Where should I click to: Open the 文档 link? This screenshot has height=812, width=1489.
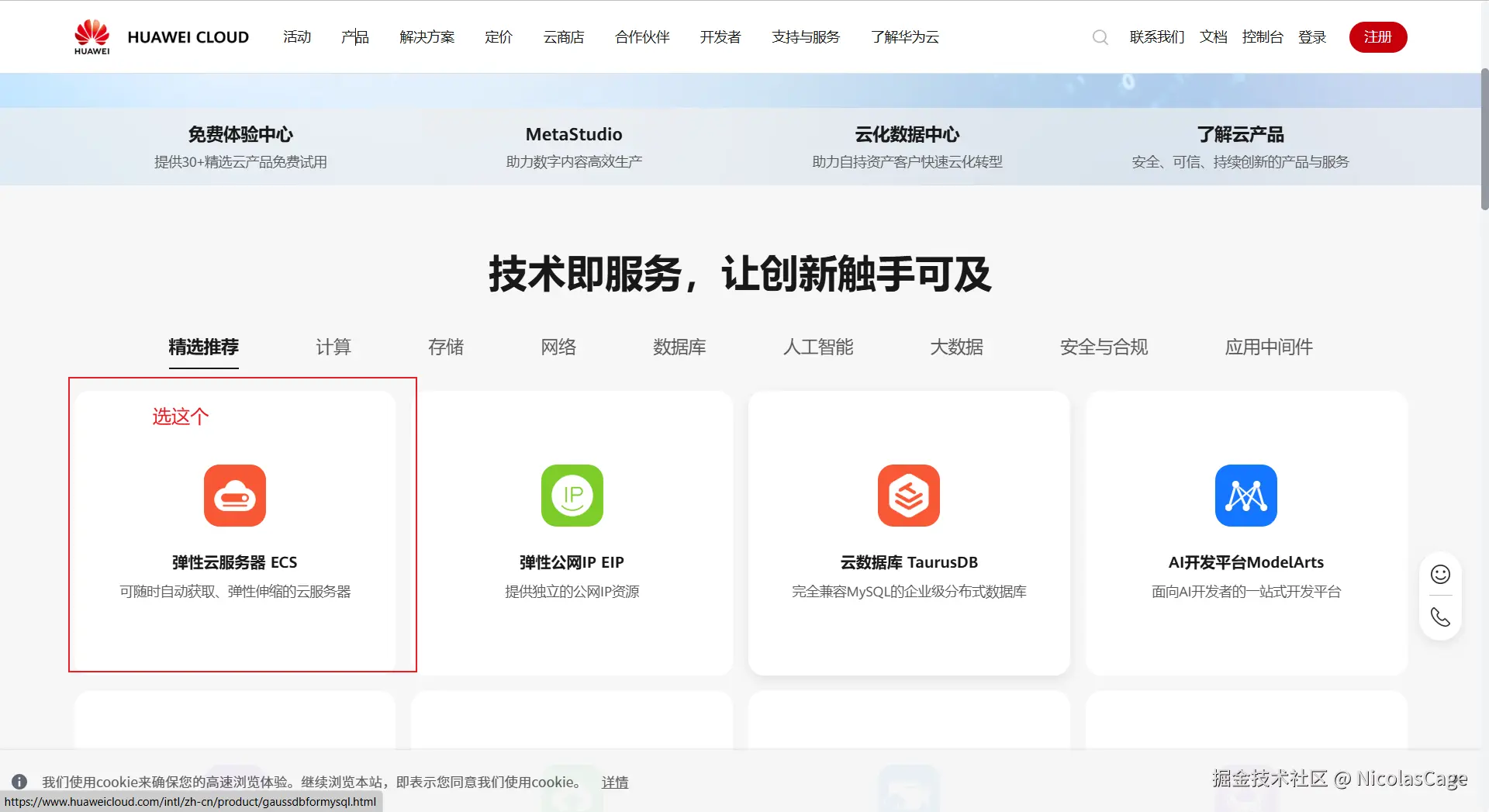(1214, 37)
